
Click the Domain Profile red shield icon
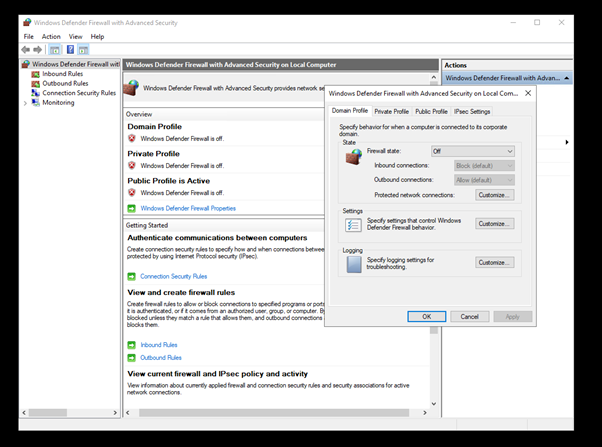click(x=132, y=138)
